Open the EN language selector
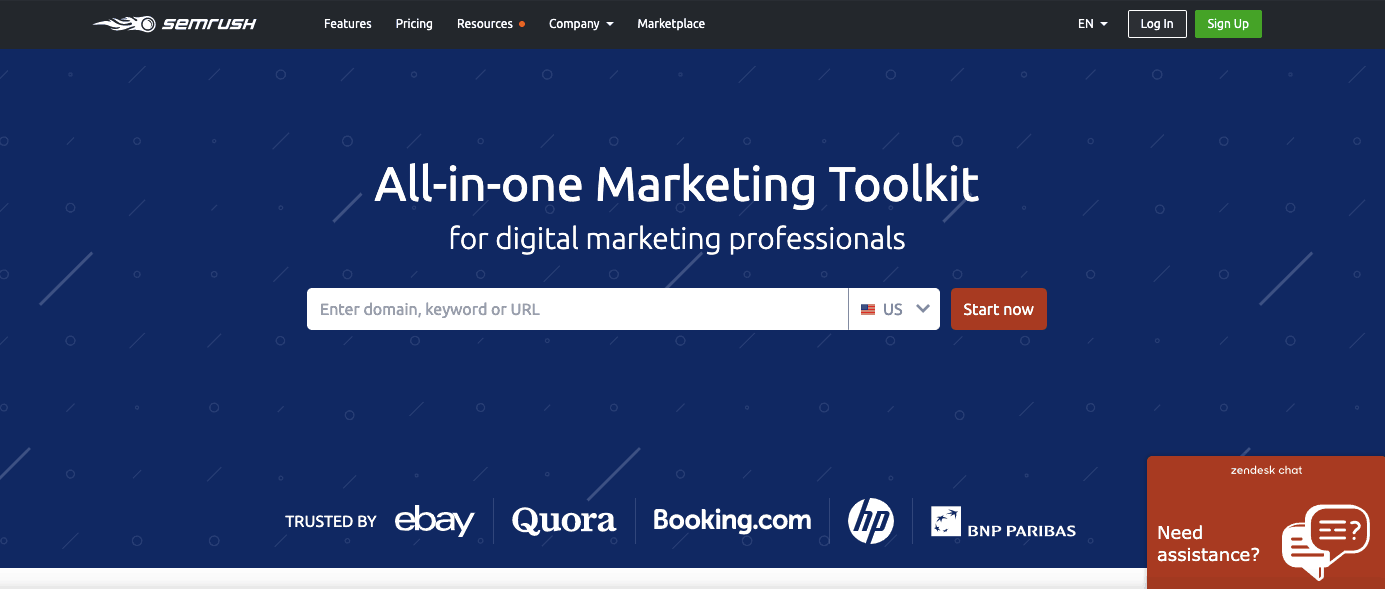The width and height of the screenshot is (1385, 589). [x=1092, y=24]
